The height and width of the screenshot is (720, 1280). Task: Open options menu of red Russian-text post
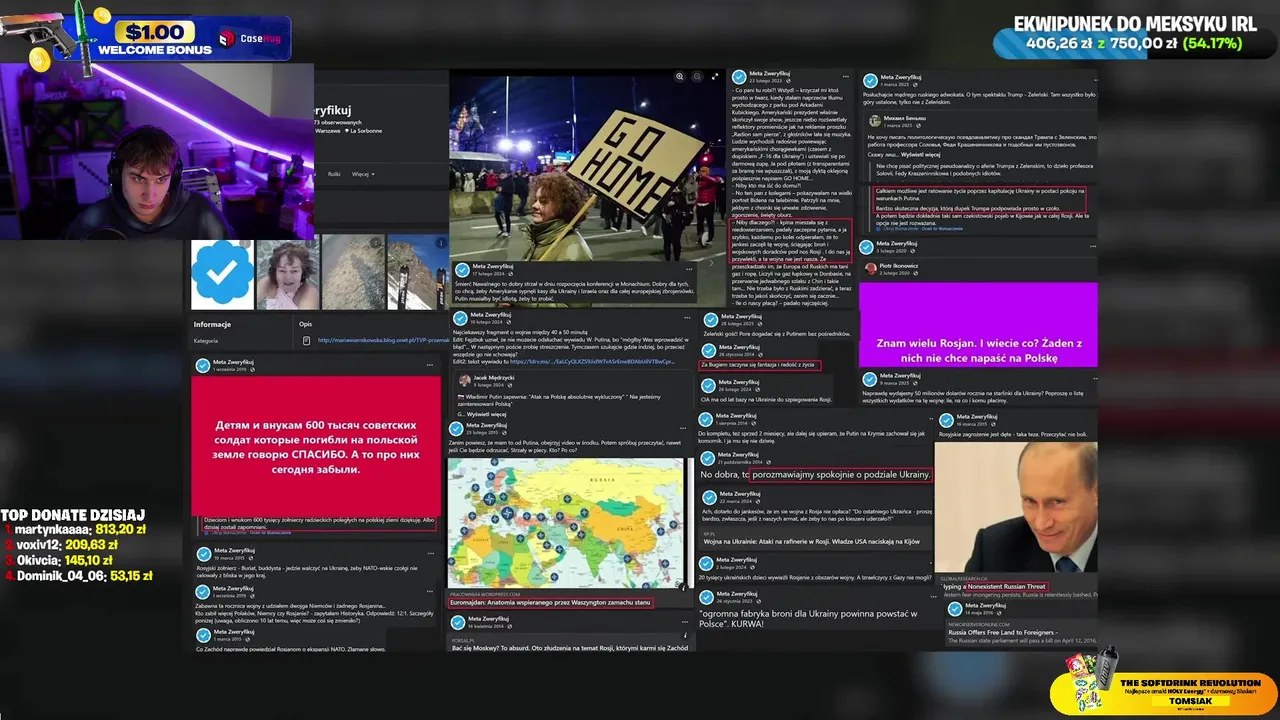(x=432, y=364)
